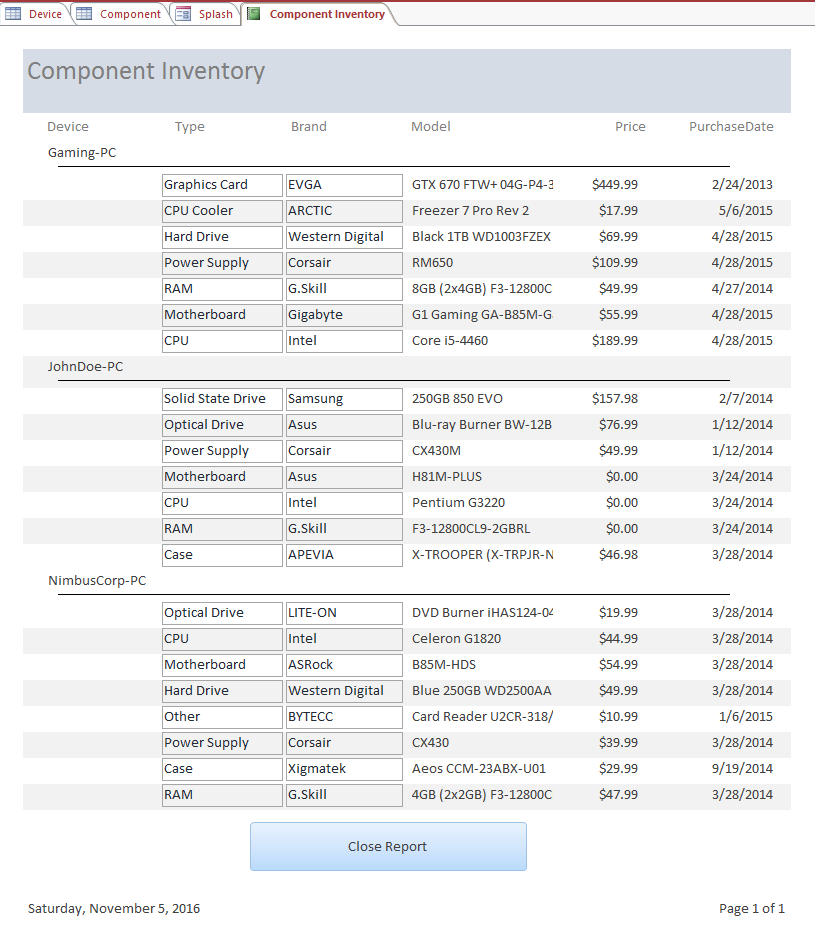Click the $76.99 price

[x=619, y=425]
